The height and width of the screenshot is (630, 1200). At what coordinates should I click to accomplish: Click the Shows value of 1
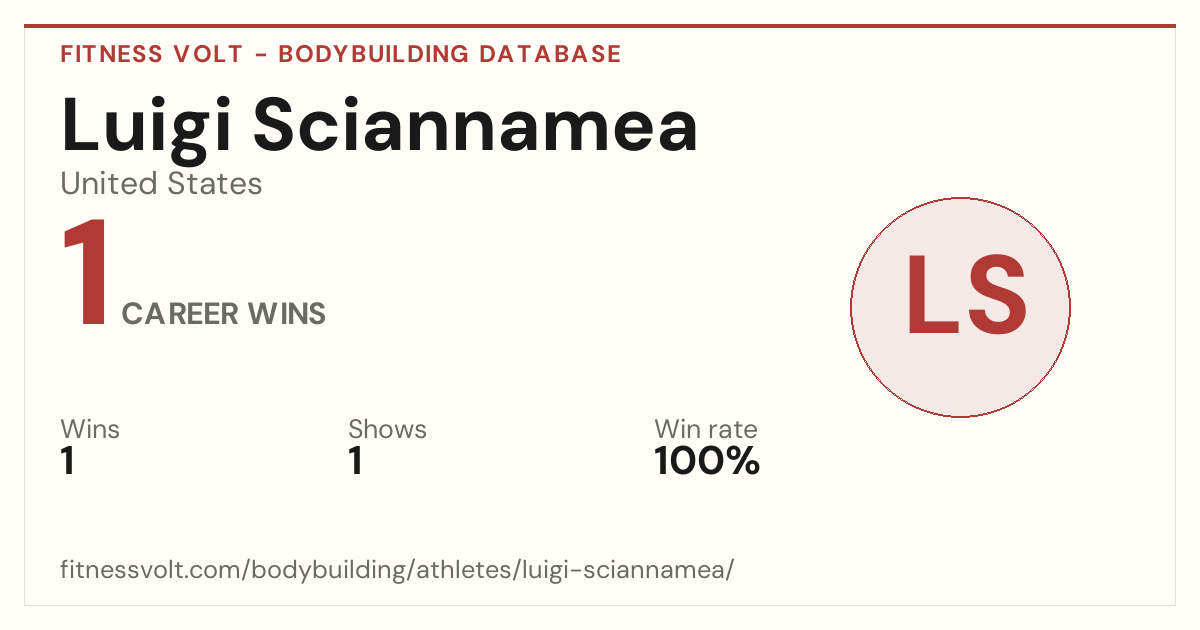pos(355,461)
